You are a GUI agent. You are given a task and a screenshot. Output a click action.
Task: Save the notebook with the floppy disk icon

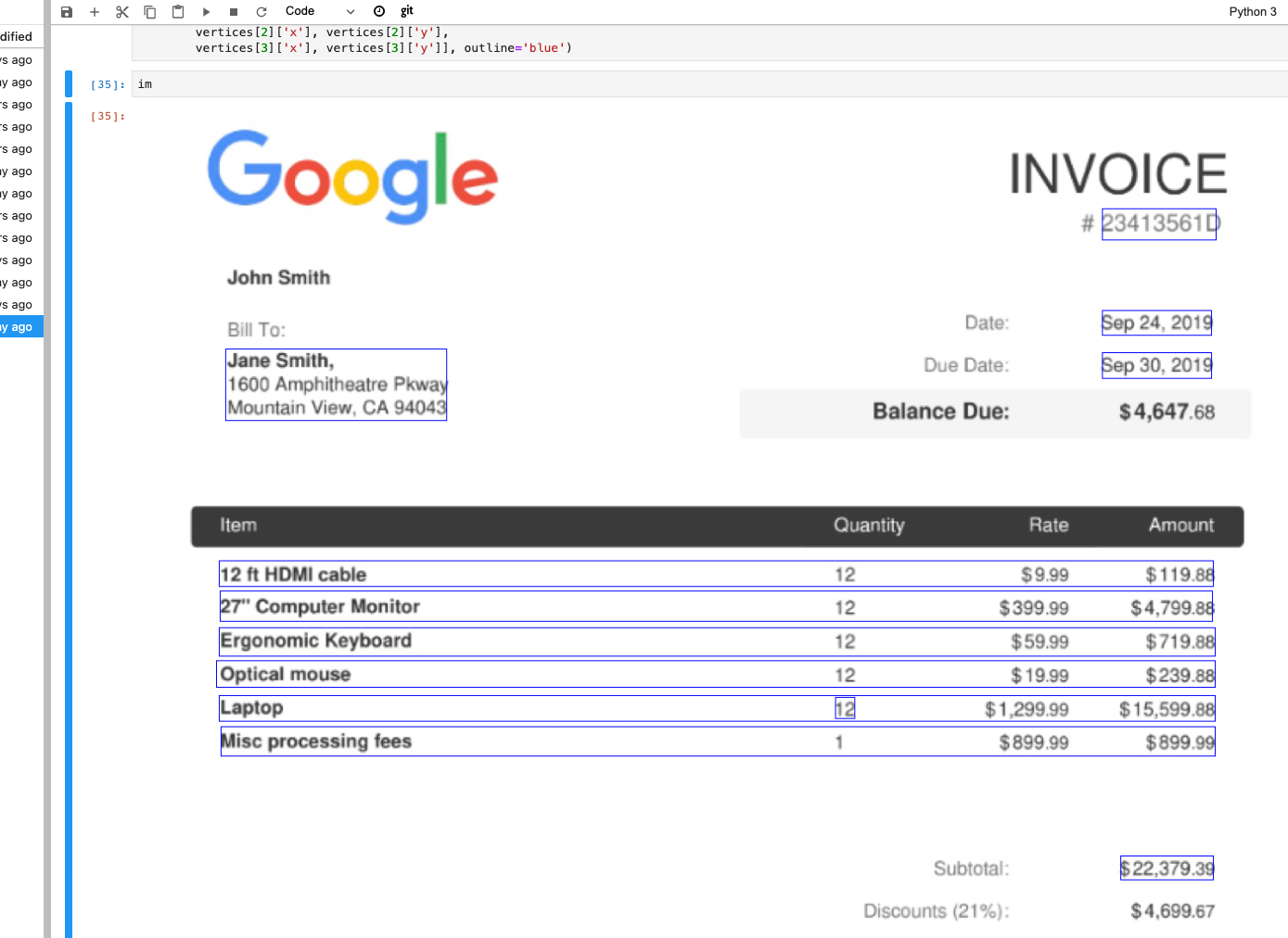[67, 12]
